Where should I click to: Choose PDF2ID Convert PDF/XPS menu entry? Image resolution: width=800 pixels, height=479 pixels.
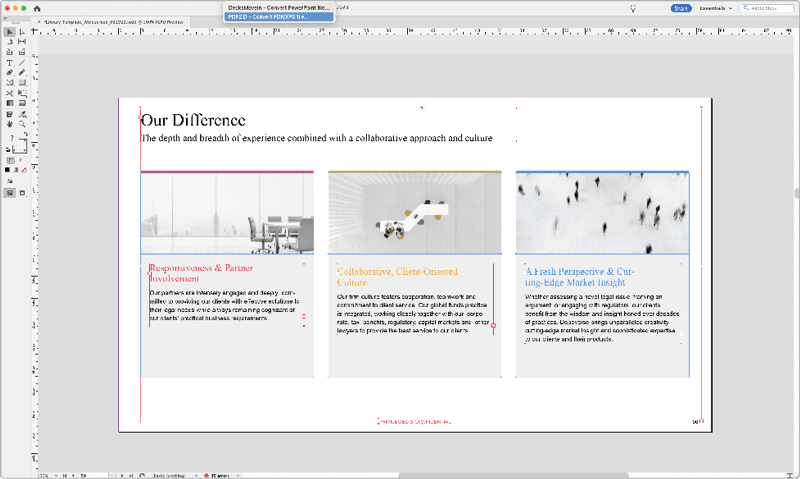279,17
